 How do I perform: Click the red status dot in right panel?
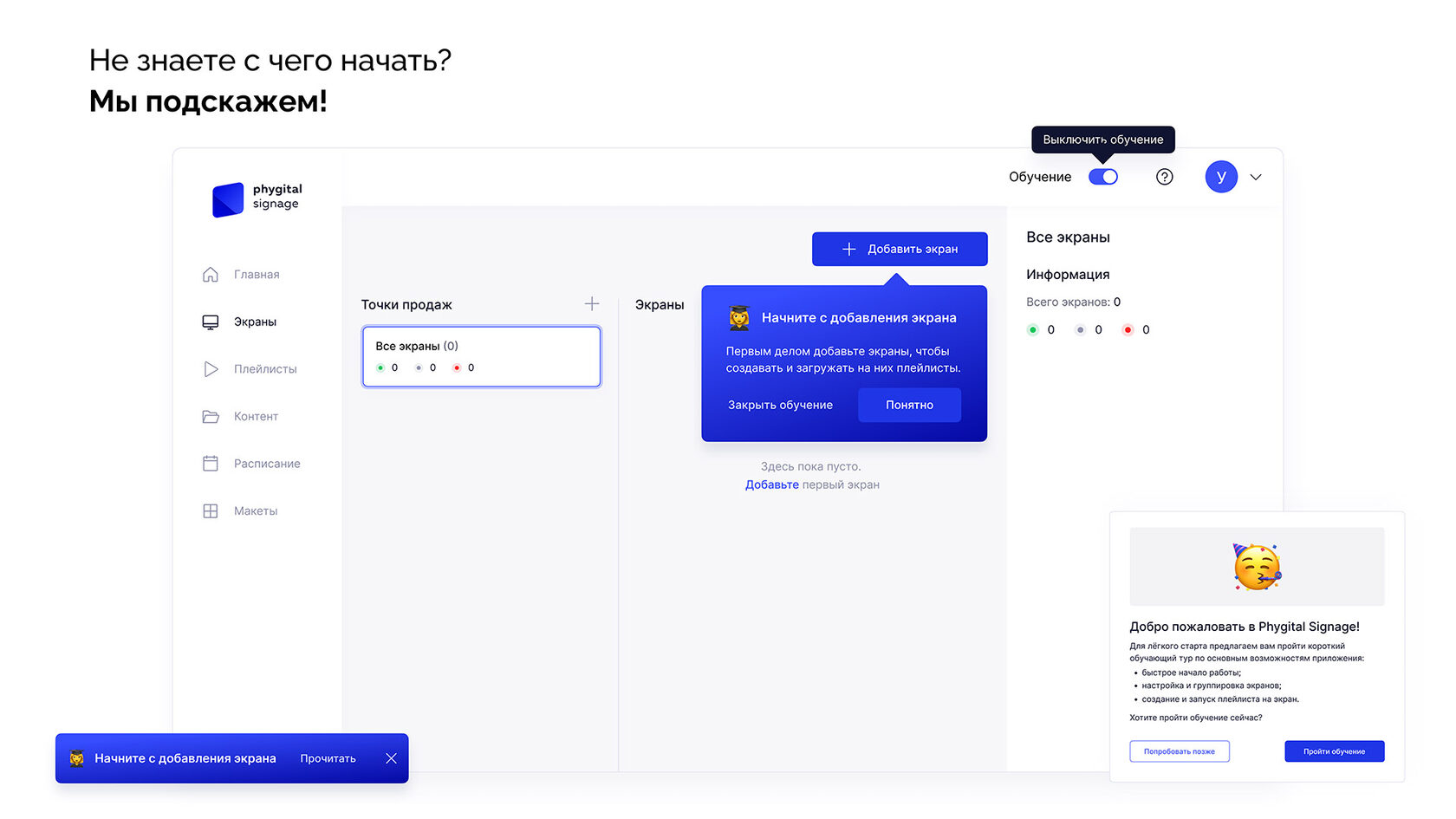[x=1128, y=330]
